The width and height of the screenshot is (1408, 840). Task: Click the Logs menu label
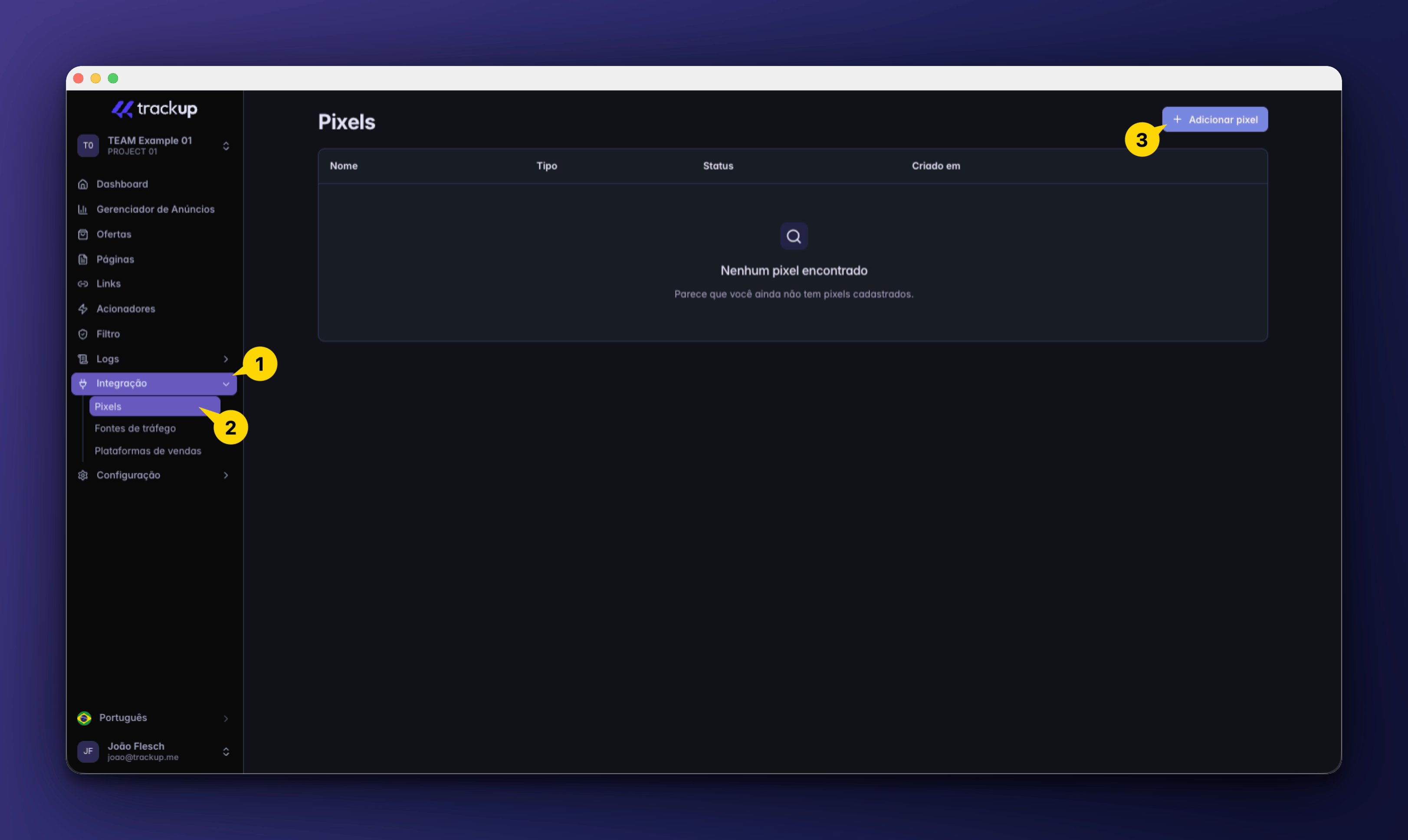click(108, 359)
